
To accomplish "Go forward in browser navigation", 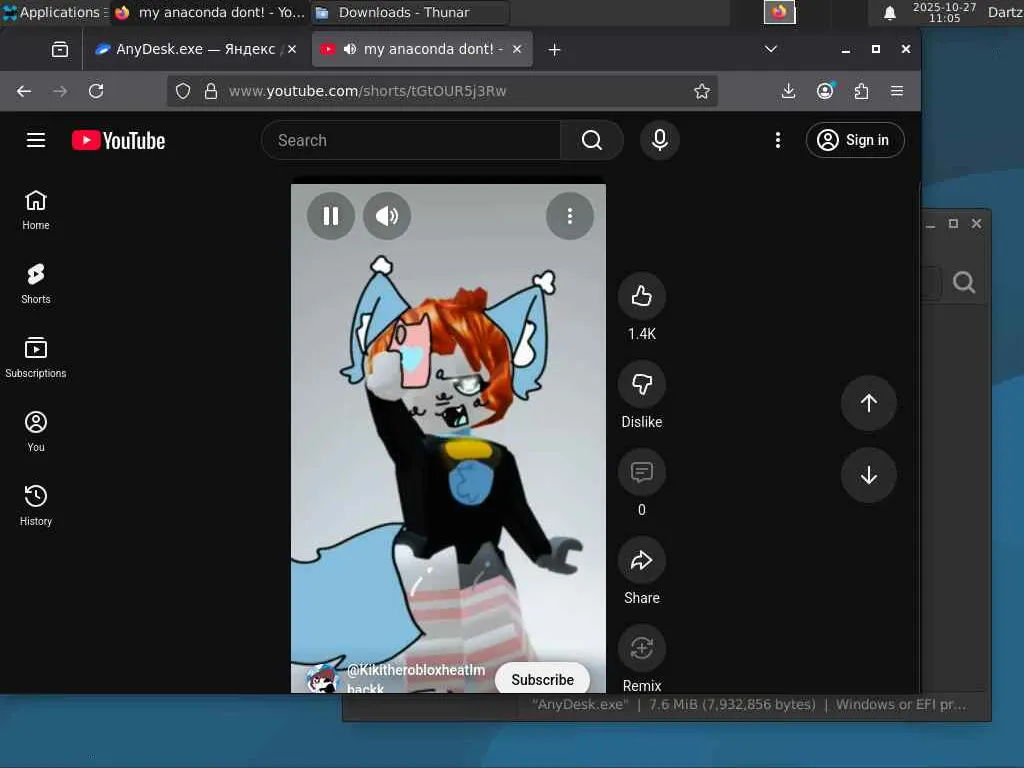I will (60, 91).
